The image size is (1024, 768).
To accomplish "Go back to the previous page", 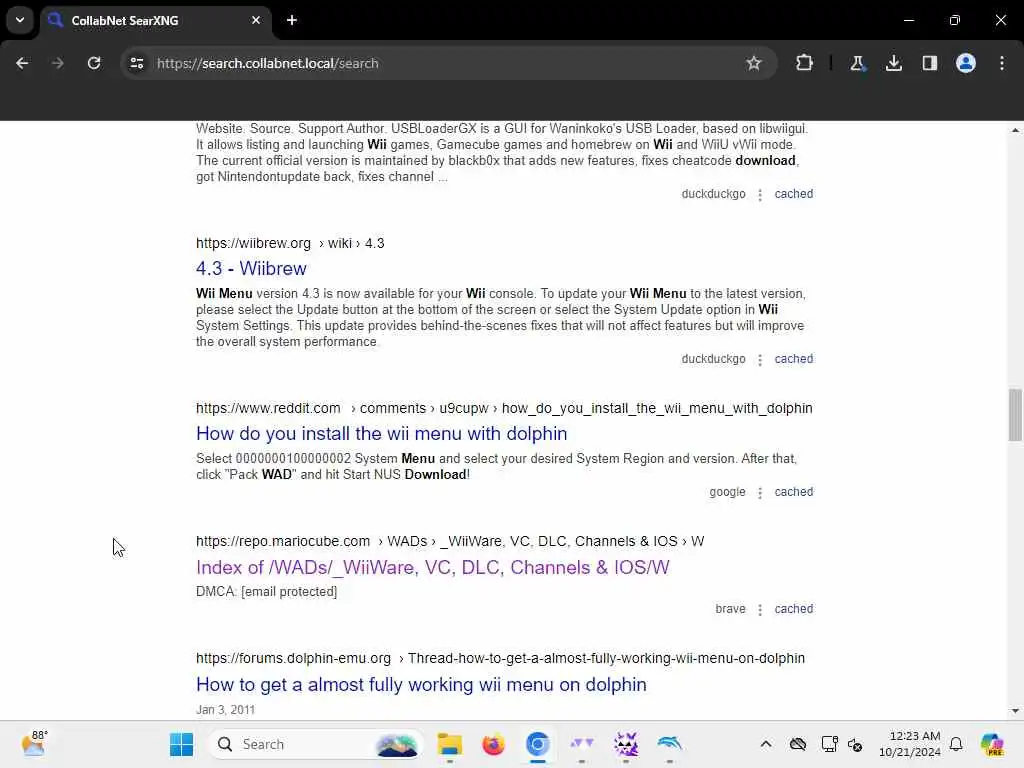I will (22, 63).
